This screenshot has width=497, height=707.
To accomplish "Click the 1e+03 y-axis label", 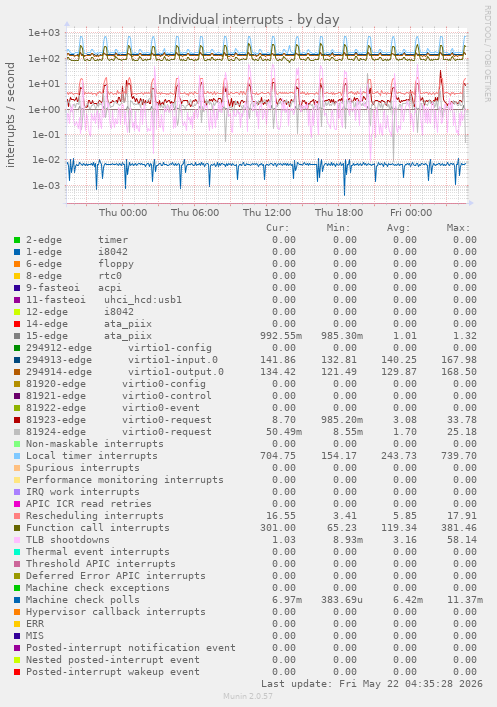I will pos(44,32).
